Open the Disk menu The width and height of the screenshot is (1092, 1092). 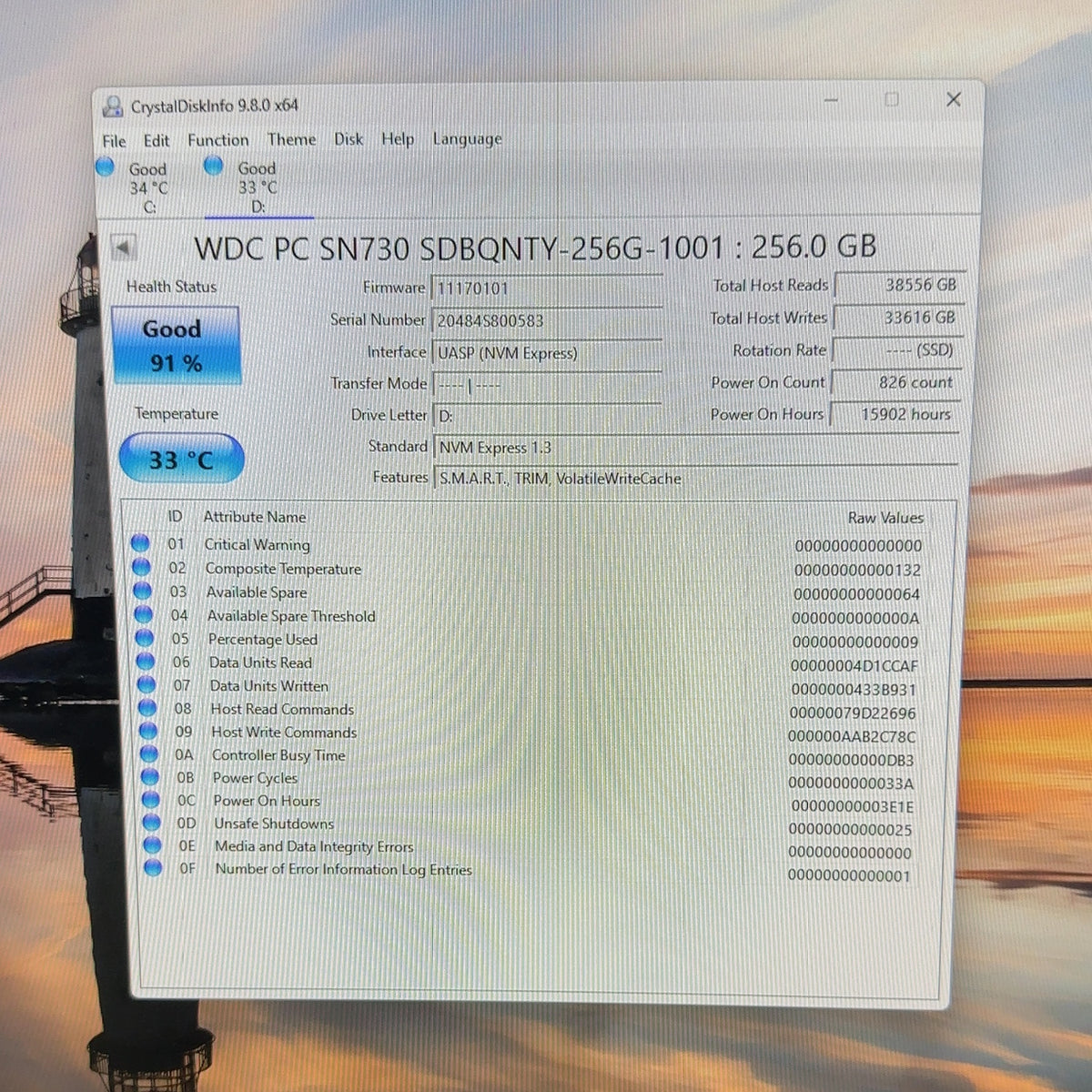(348, 138)
